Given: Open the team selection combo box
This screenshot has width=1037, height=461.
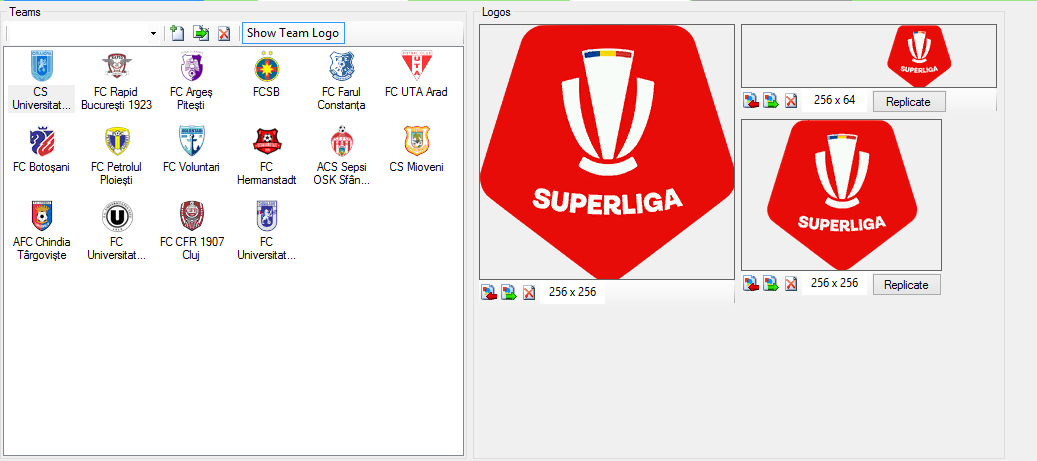Looking at the screenshot, I should click(83, 33).
